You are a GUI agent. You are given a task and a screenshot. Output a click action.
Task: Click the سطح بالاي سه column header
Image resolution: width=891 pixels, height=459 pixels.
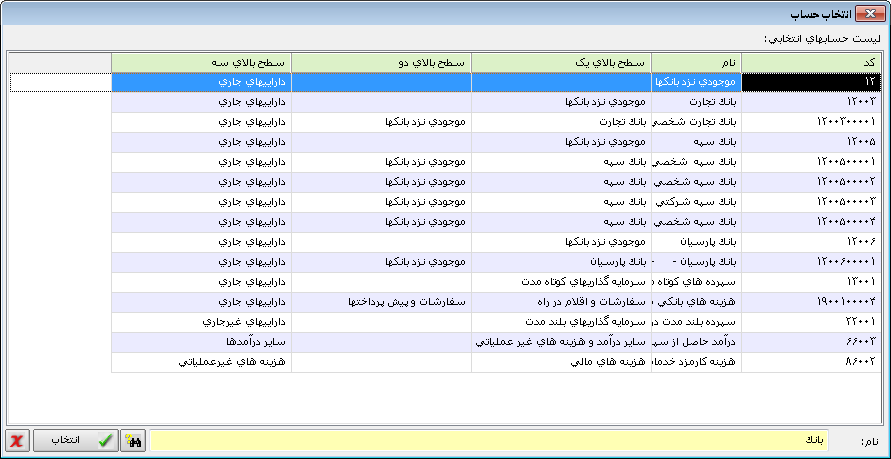click(x=201, y=62)
